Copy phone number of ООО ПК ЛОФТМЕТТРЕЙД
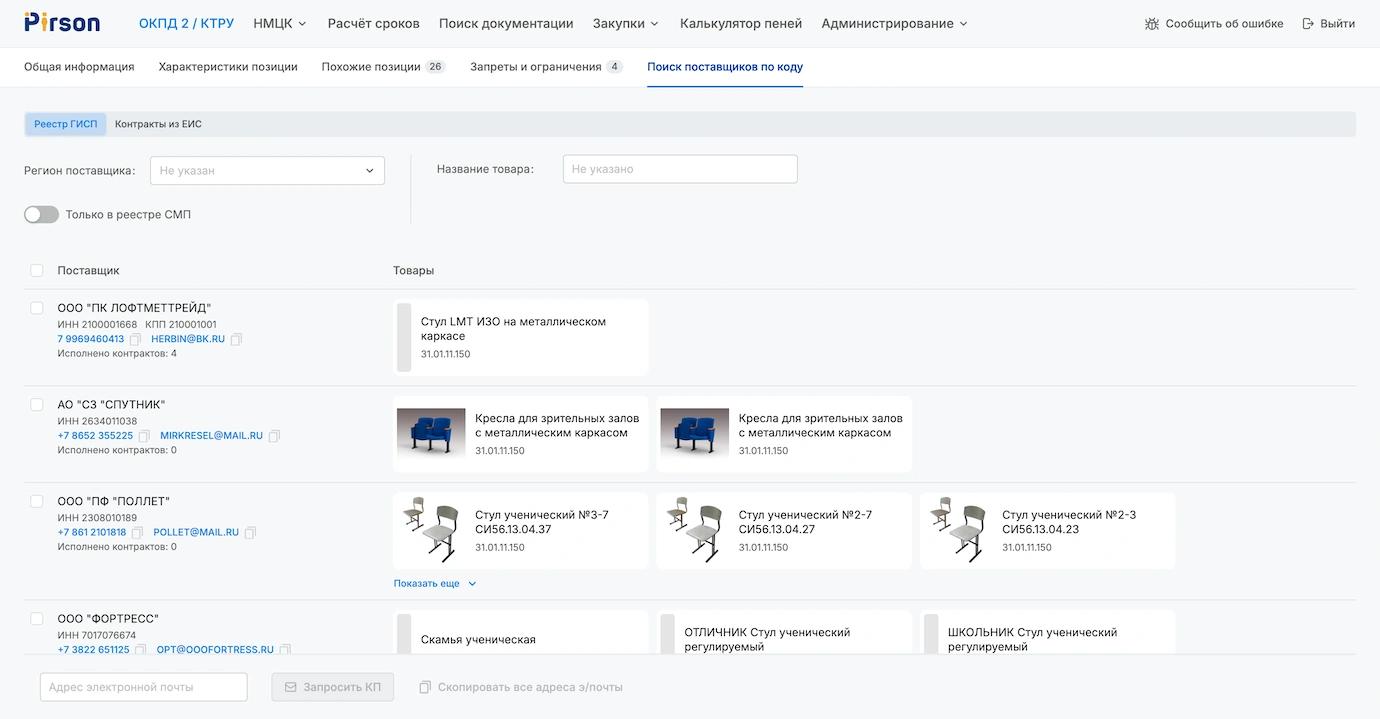1380x719 pixels. click(136, 340)
